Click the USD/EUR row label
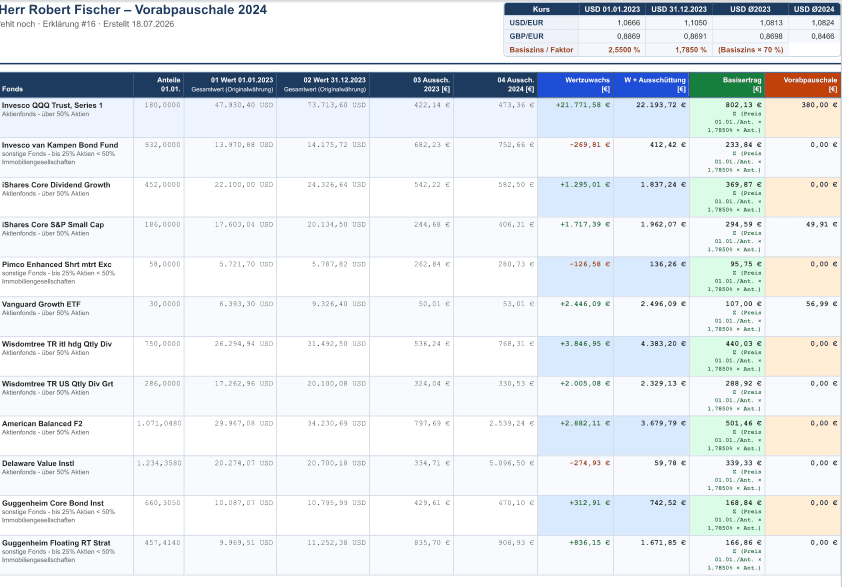842x587 pixels. click(x=526, y=23)
